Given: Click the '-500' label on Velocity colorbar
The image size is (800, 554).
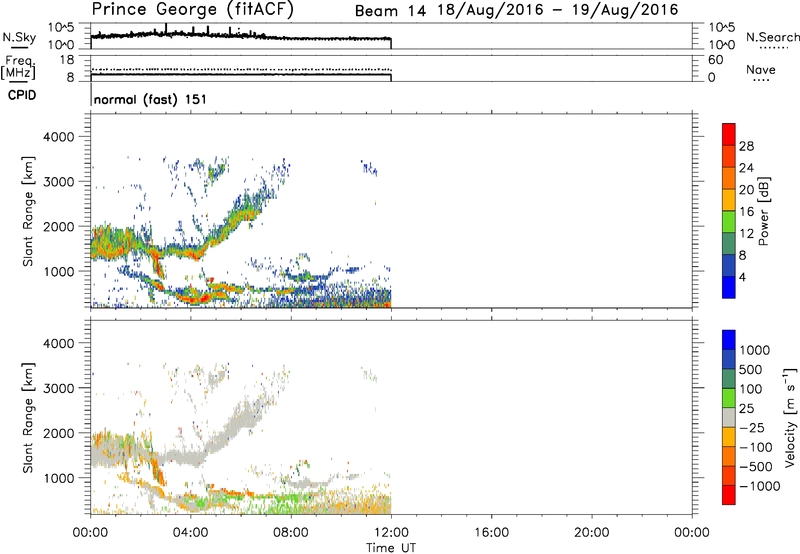Looking at the screenshot, I should (x=756, y=467).
